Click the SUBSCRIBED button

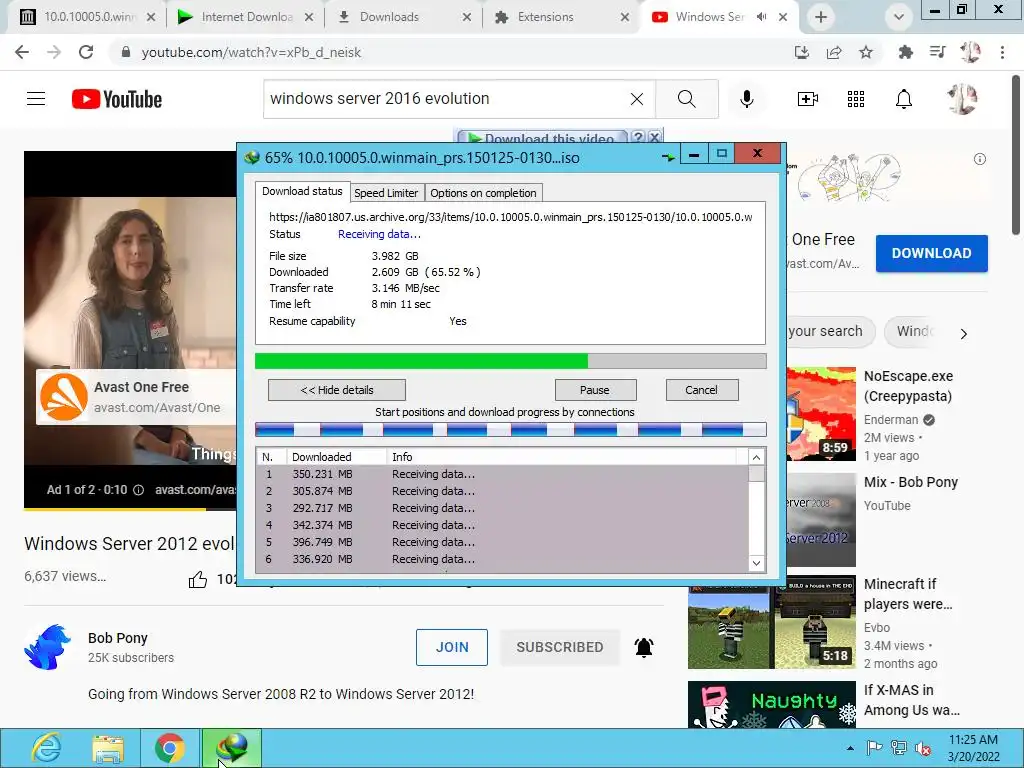coord(560,647)
